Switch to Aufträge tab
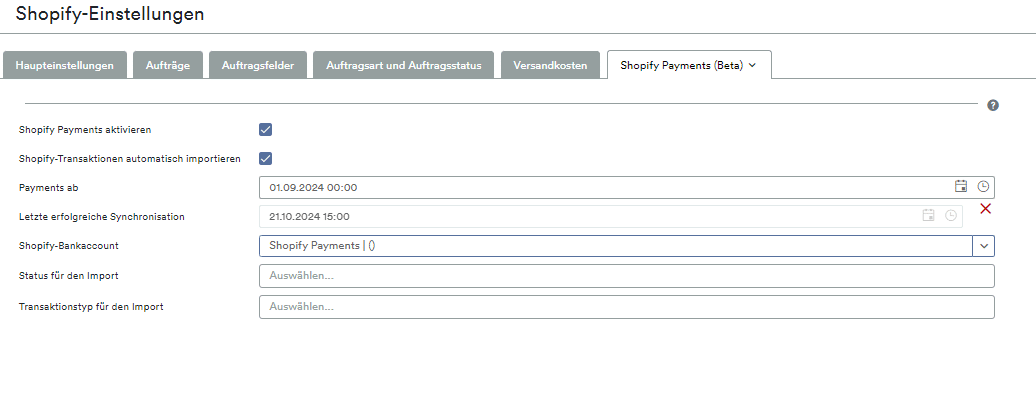This screenshot has width=1036, height=399. (x=168, y=65)
